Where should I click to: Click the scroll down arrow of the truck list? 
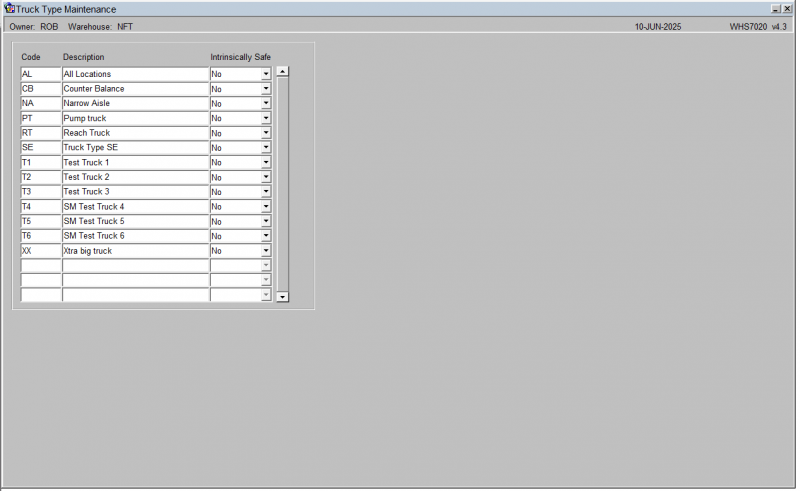tap(282, 297)
